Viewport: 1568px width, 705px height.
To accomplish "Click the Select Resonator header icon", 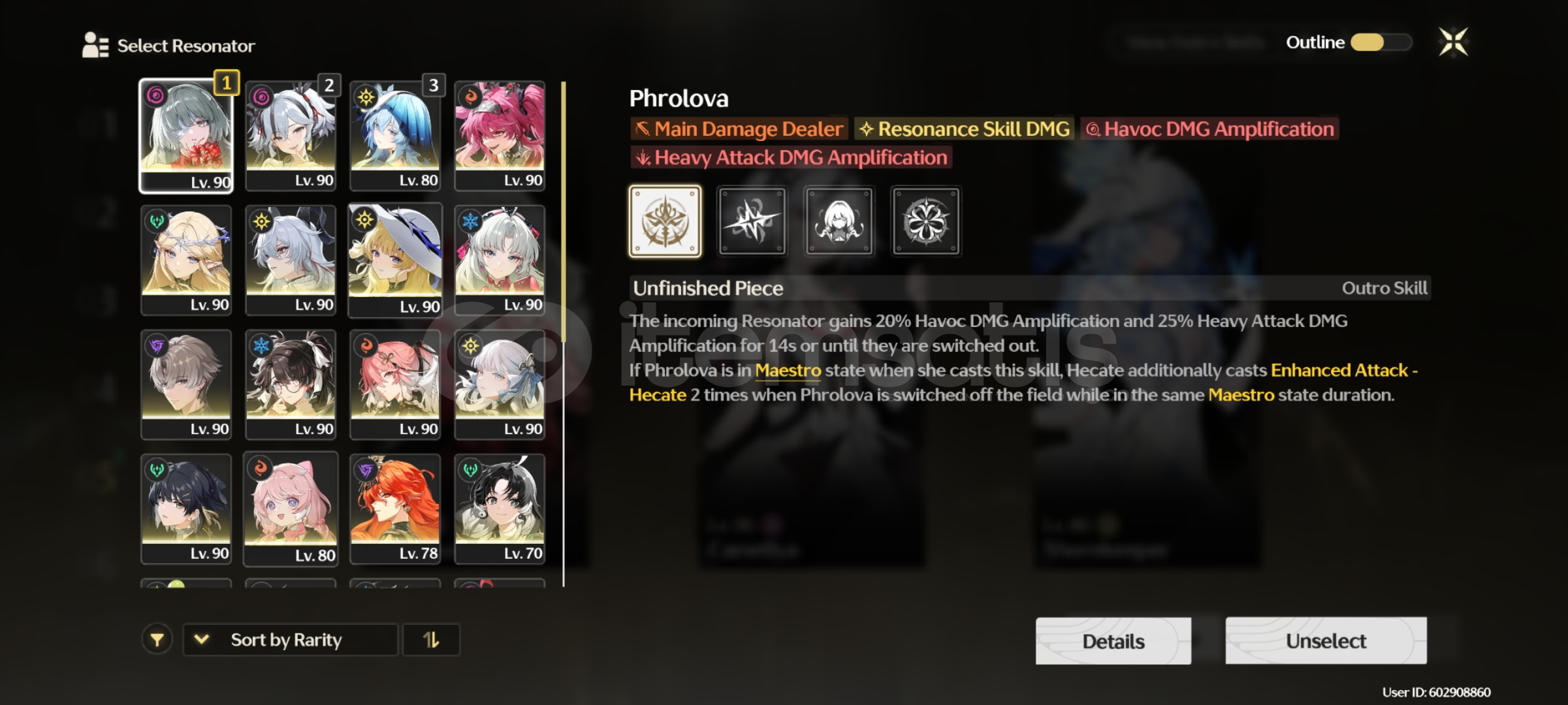I will pyautogui.click(x=95, y=46).
